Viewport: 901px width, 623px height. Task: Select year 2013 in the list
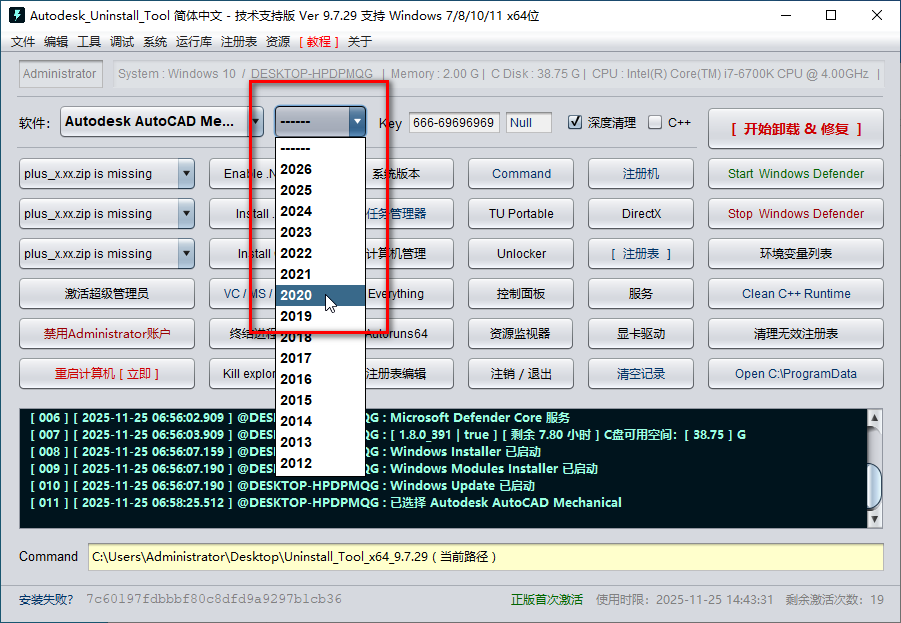coord(320,442)
